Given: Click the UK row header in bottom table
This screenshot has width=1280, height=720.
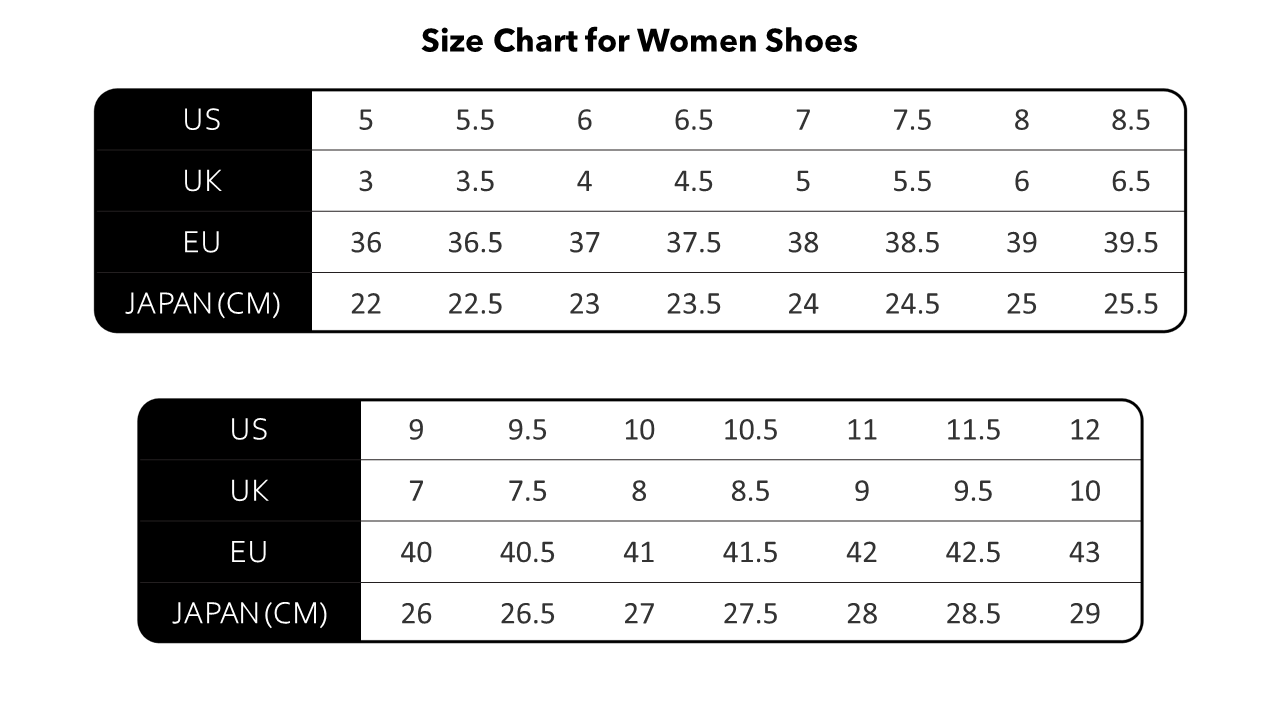Looking at the screenshot, I should (249, 491).
